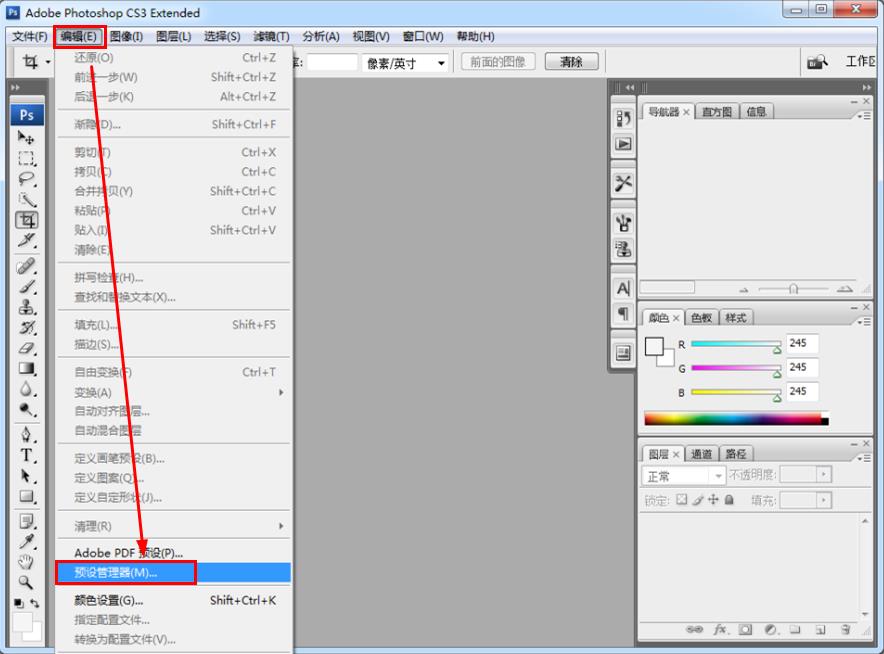Select the Zoom magnifier tool
The width and height of the screenshot is (884, 654).
[x=27, y=582]
